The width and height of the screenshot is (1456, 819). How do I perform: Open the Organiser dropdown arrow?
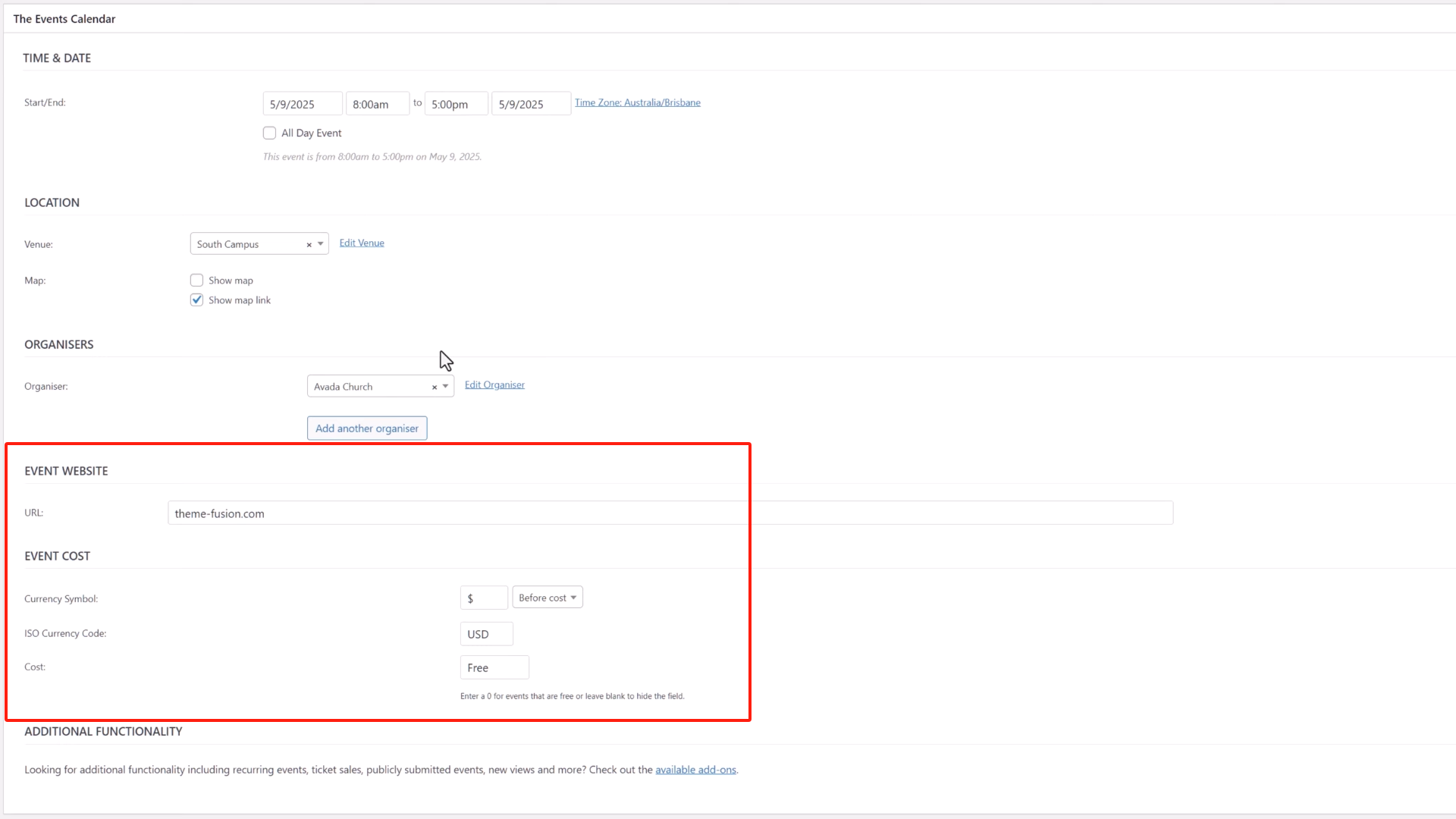point(446,387)
